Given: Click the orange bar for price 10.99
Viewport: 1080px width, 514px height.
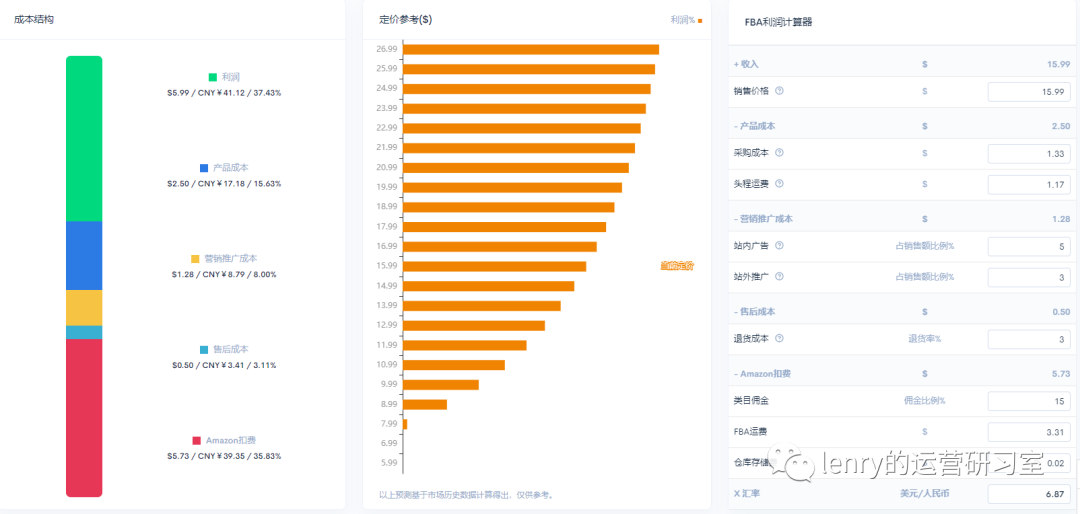Looking at the screenshot, I should pos(454,364).
